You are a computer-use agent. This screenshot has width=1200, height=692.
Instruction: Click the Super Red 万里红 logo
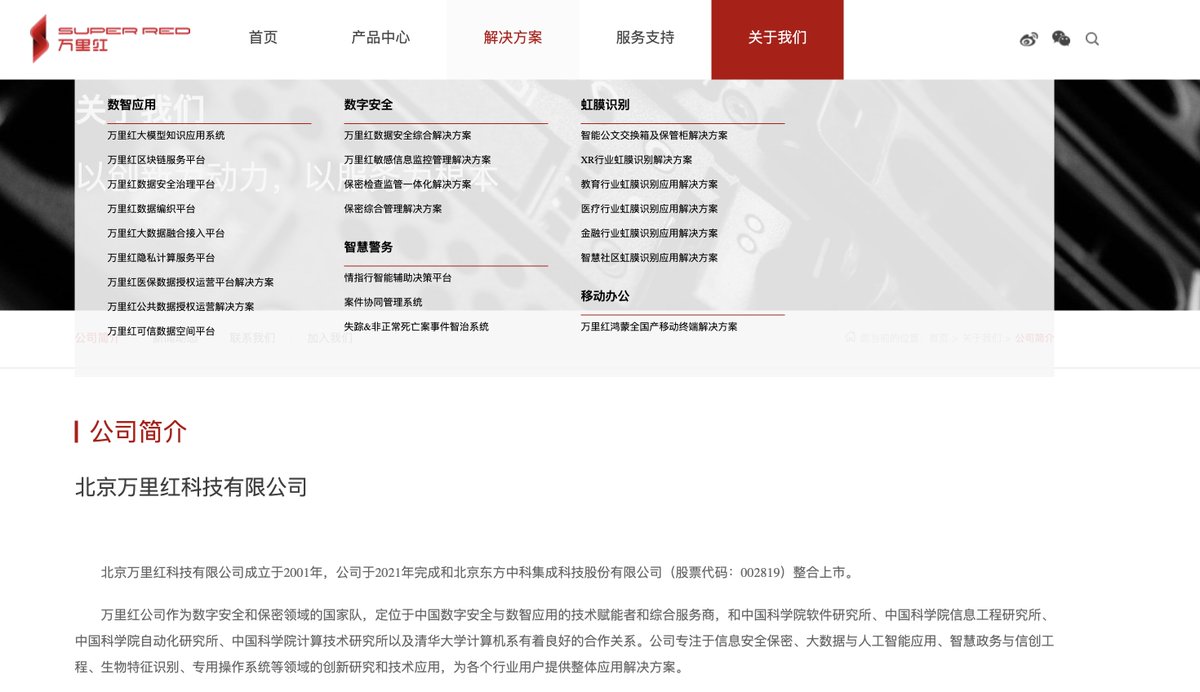pos(110,38)
